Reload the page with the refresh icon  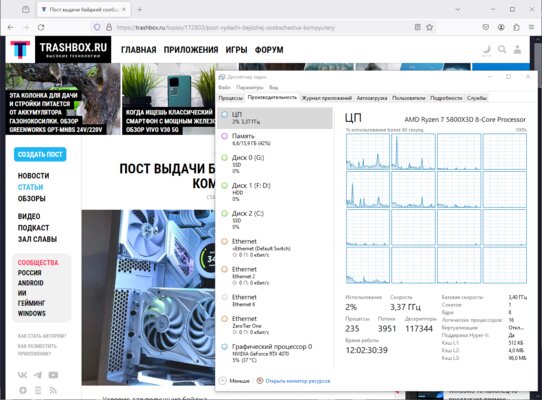click(41, 27)
